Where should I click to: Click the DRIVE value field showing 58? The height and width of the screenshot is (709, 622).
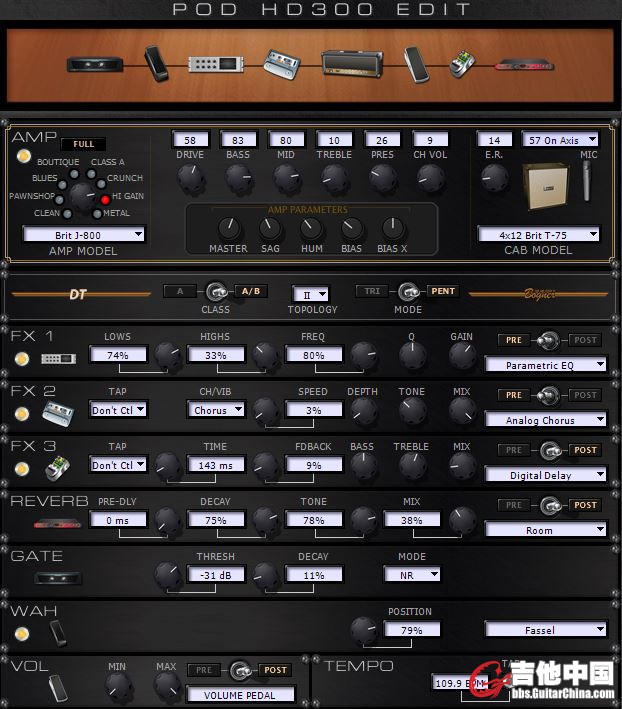click(190, 140)
